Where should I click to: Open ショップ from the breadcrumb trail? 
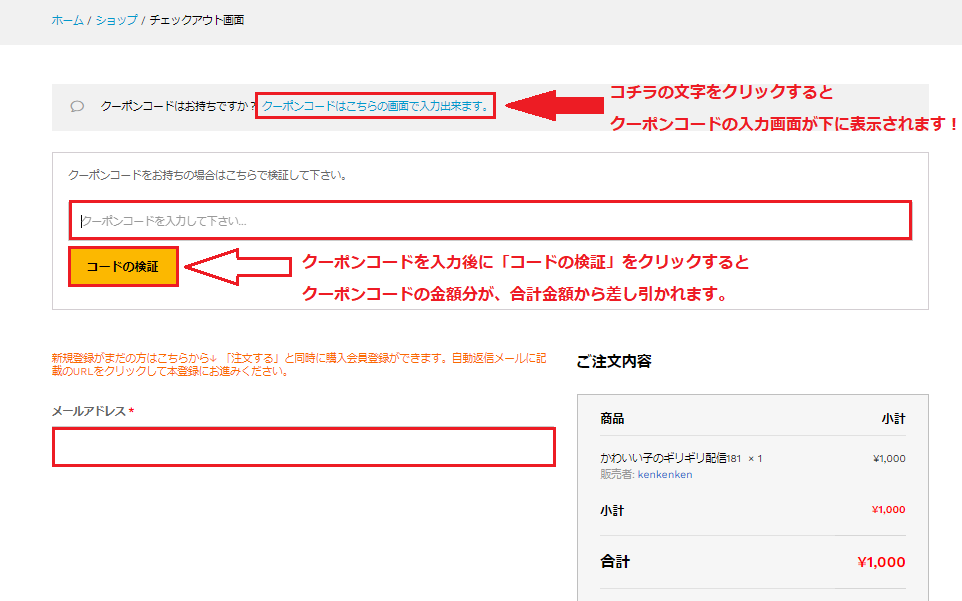(x=116, y=20)
